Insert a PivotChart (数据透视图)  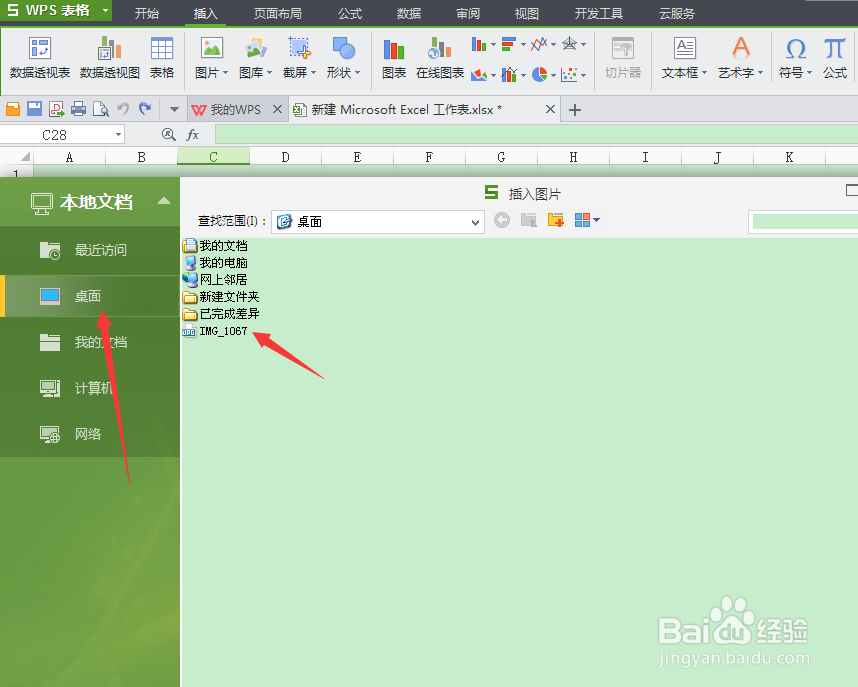[109, 58]
